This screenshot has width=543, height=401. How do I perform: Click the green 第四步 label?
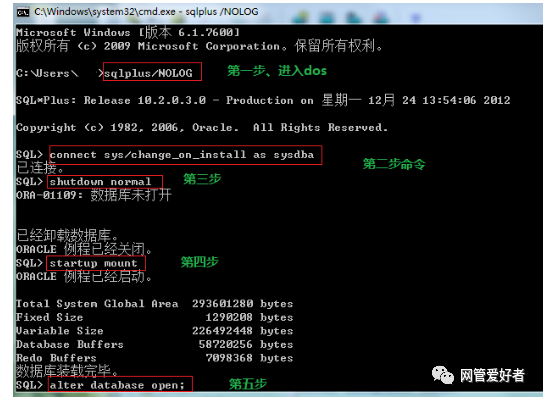[199, 262]
